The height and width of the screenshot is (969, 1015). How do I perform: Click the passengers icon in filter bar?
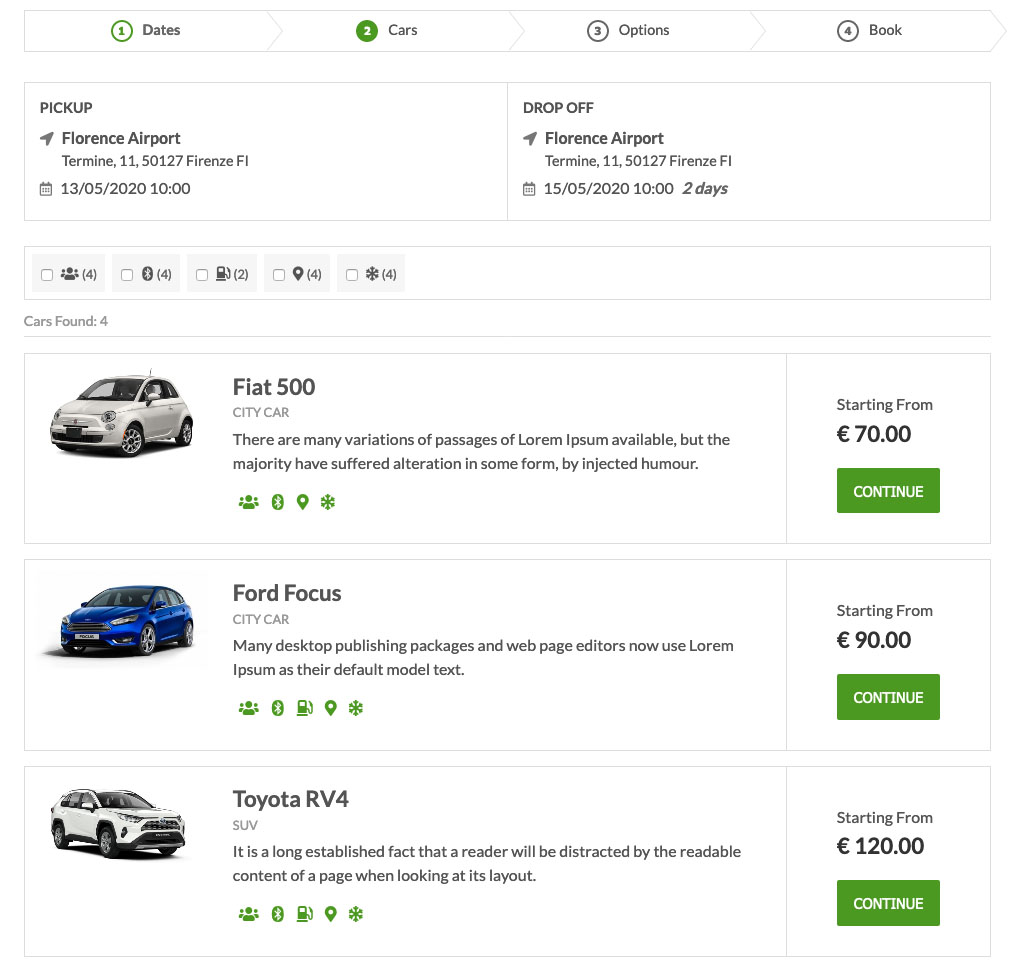click(x=69, y=274)
